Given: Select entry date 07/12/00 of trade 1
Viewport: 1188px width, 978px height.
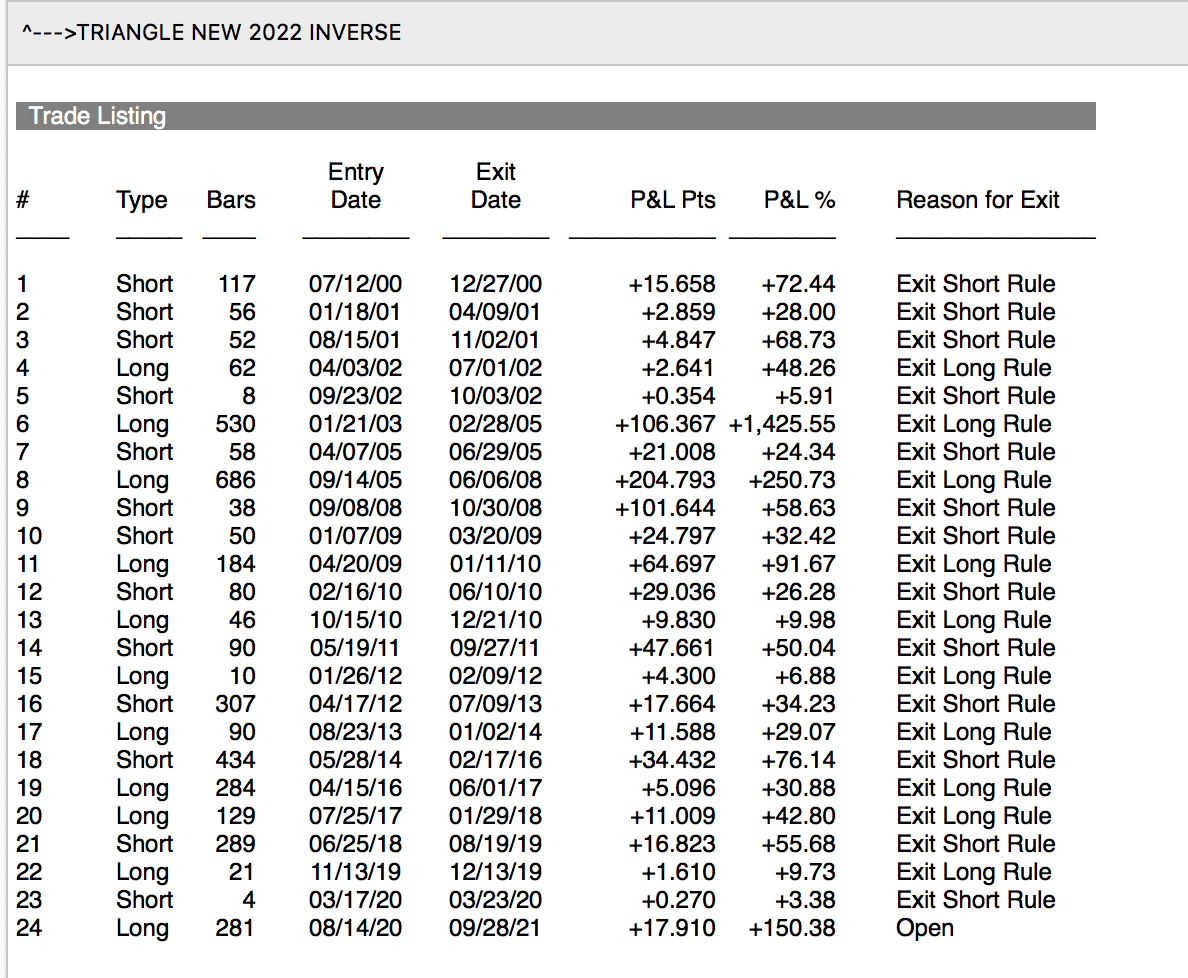Looking at the screenshot, I should pyautogui.click(x=355, y=284).
